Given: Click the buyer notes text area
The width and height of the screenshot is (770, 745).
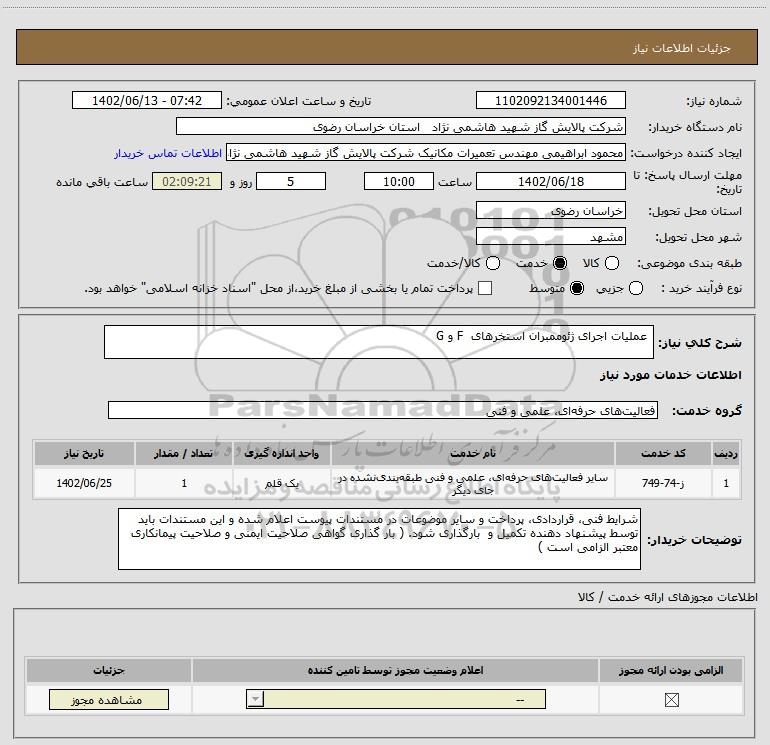Looking at the screenshot, I should coord(379,539).
